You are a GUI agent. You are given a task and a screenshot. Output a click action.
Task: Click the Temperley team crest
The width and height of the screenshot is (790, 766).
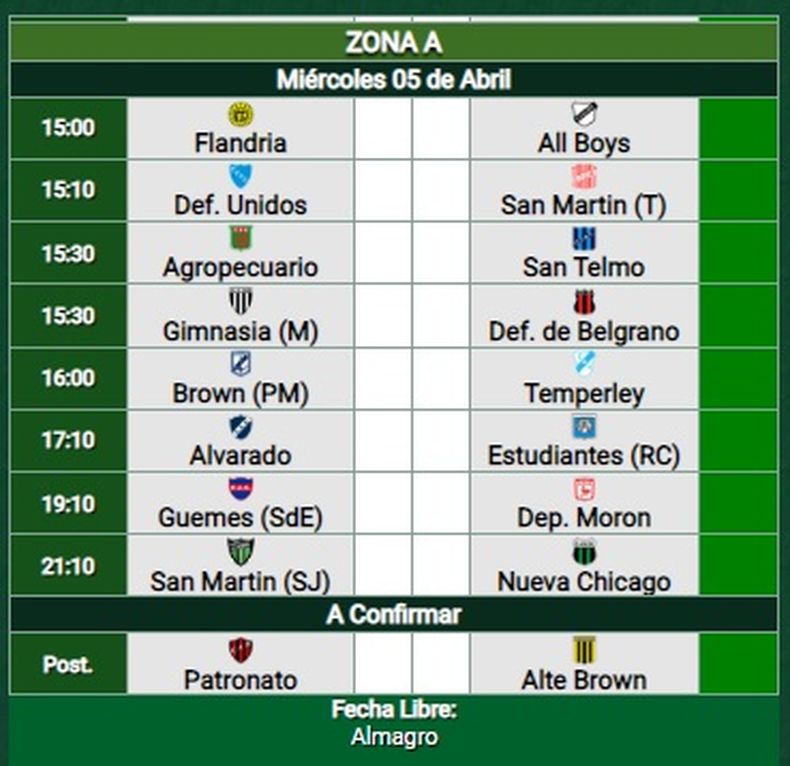584,363
